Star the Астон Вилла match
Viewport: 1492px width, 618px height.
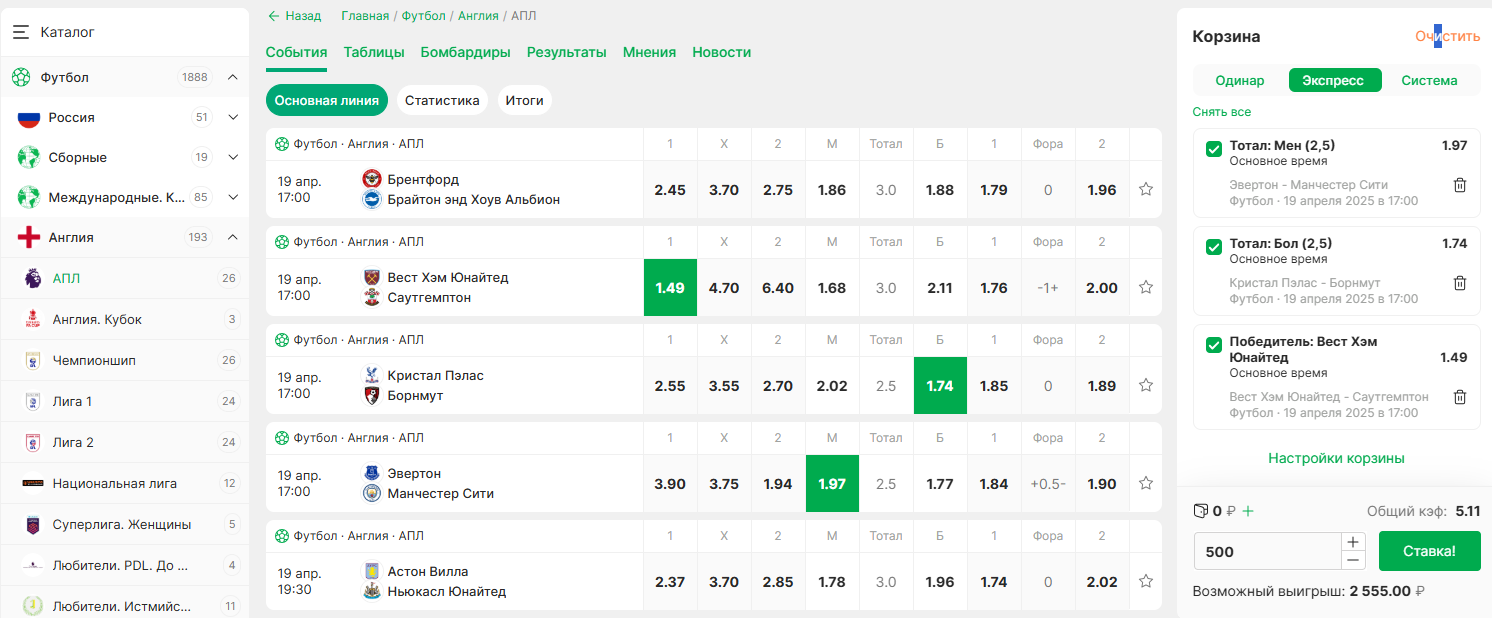(1146, 581)
